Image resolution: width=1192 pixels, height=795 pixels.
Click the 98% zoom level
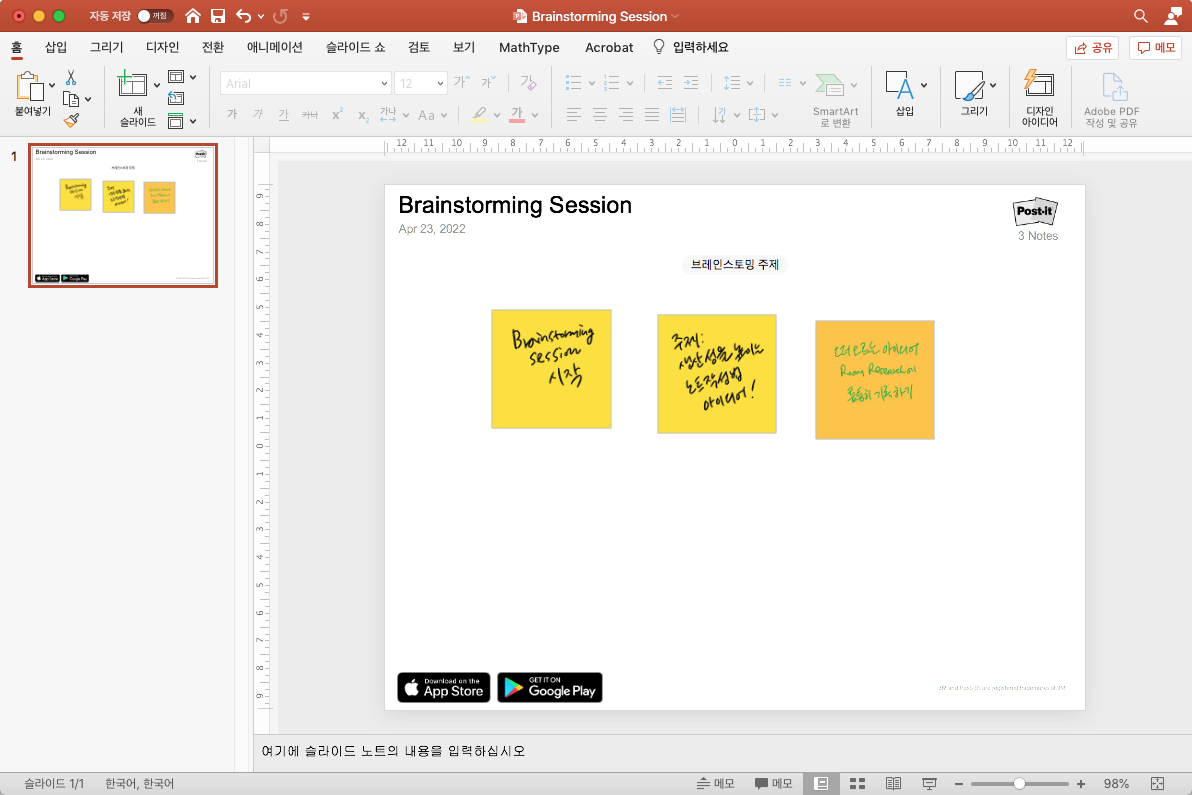pyautogui.click(x=1116, y=784)
